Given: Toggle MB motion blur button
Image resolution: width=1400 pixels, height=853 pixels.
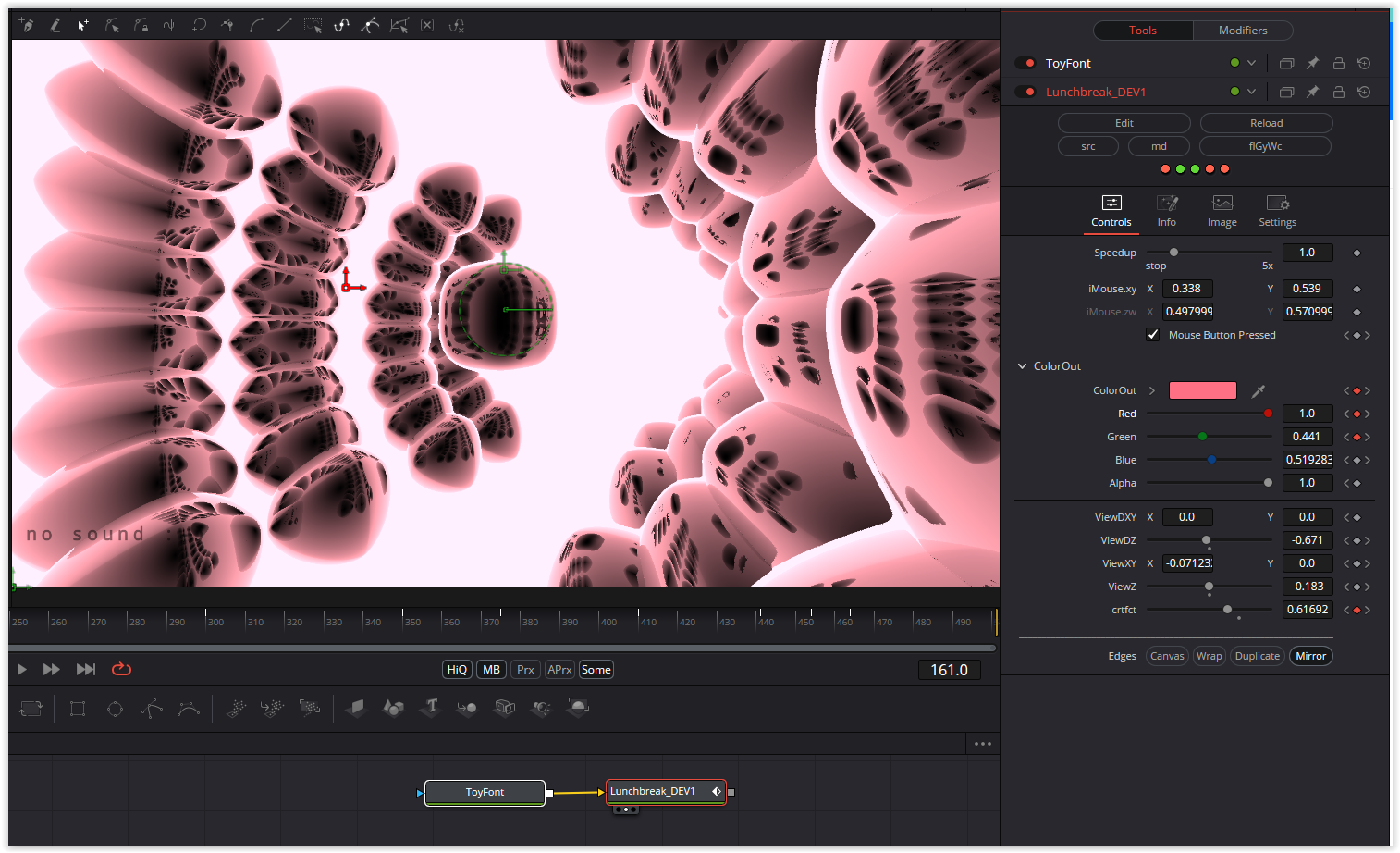Looking at the screenshot, I should (x=491, y=670).
